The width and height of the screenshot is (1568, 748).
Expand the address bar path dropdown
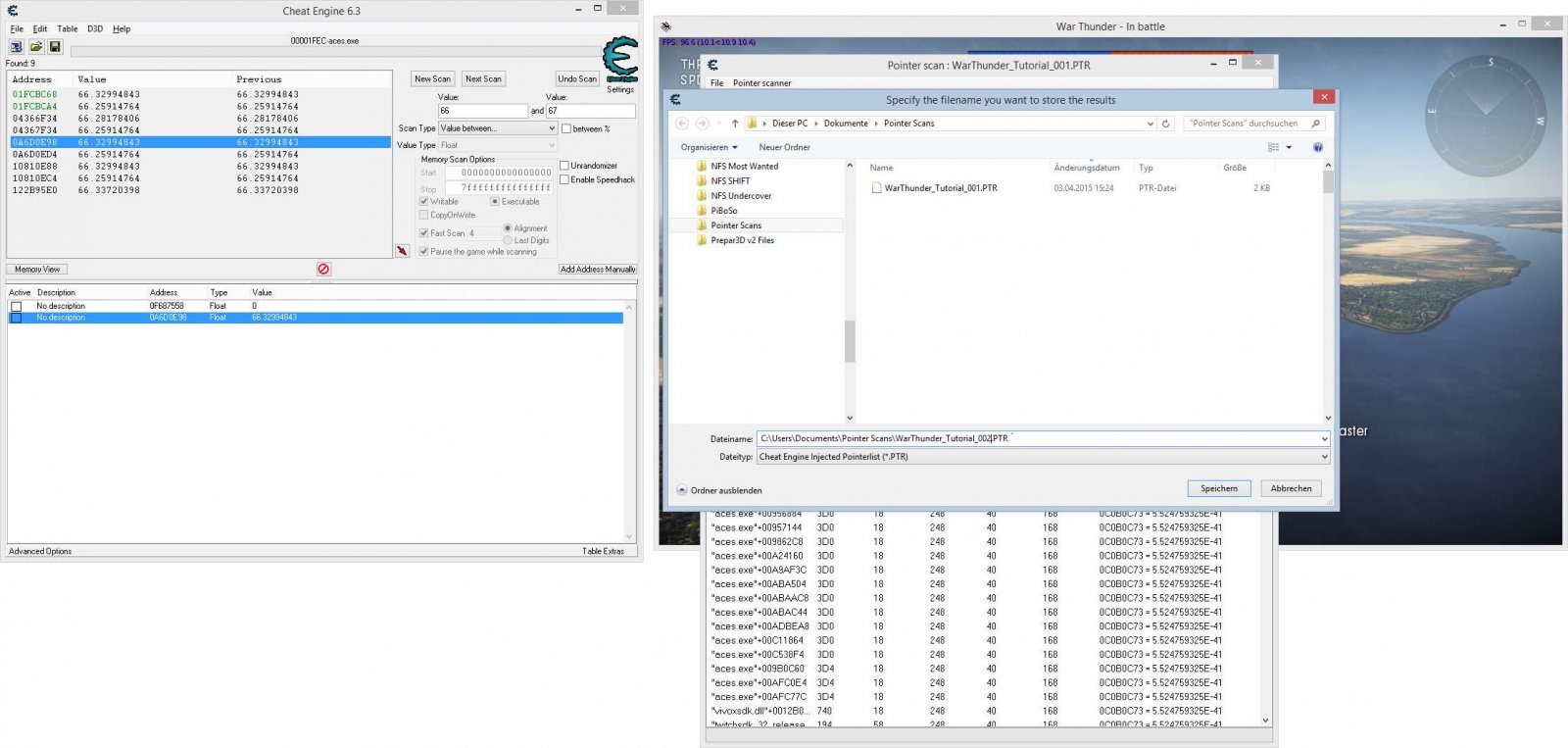point(1151,124)
